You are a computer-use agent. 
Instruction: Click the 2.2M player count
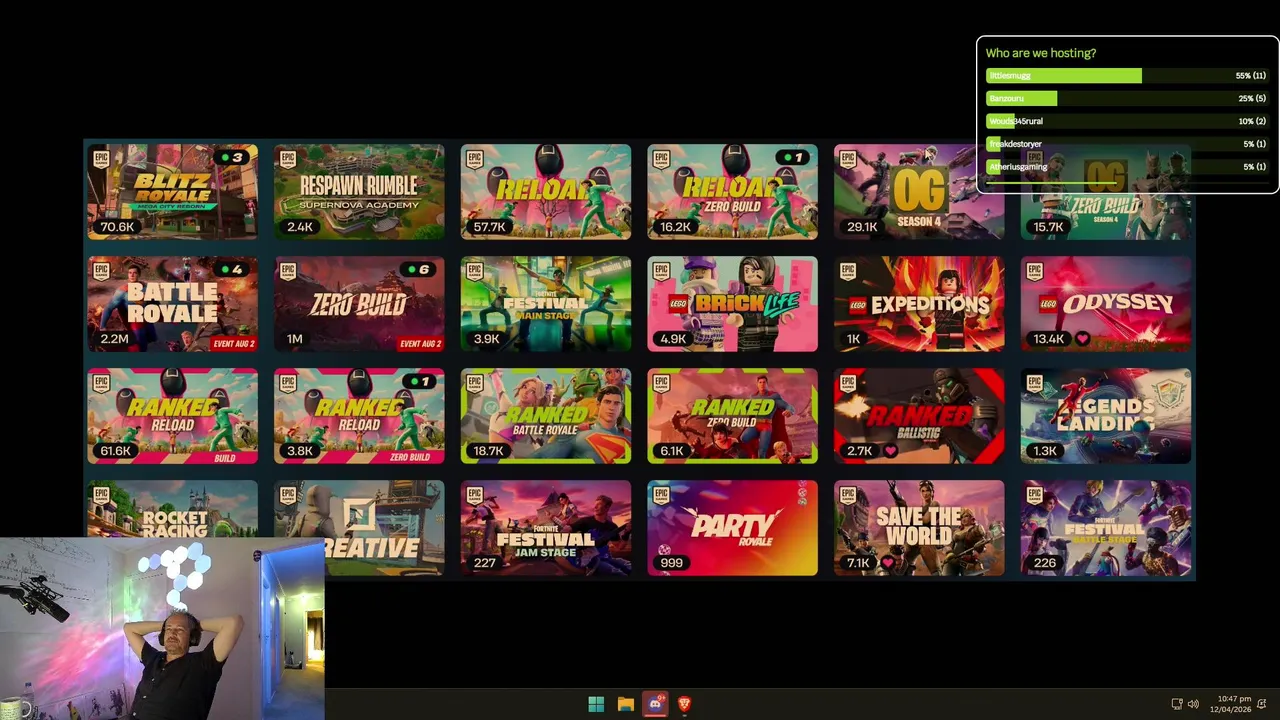point(114,339)
